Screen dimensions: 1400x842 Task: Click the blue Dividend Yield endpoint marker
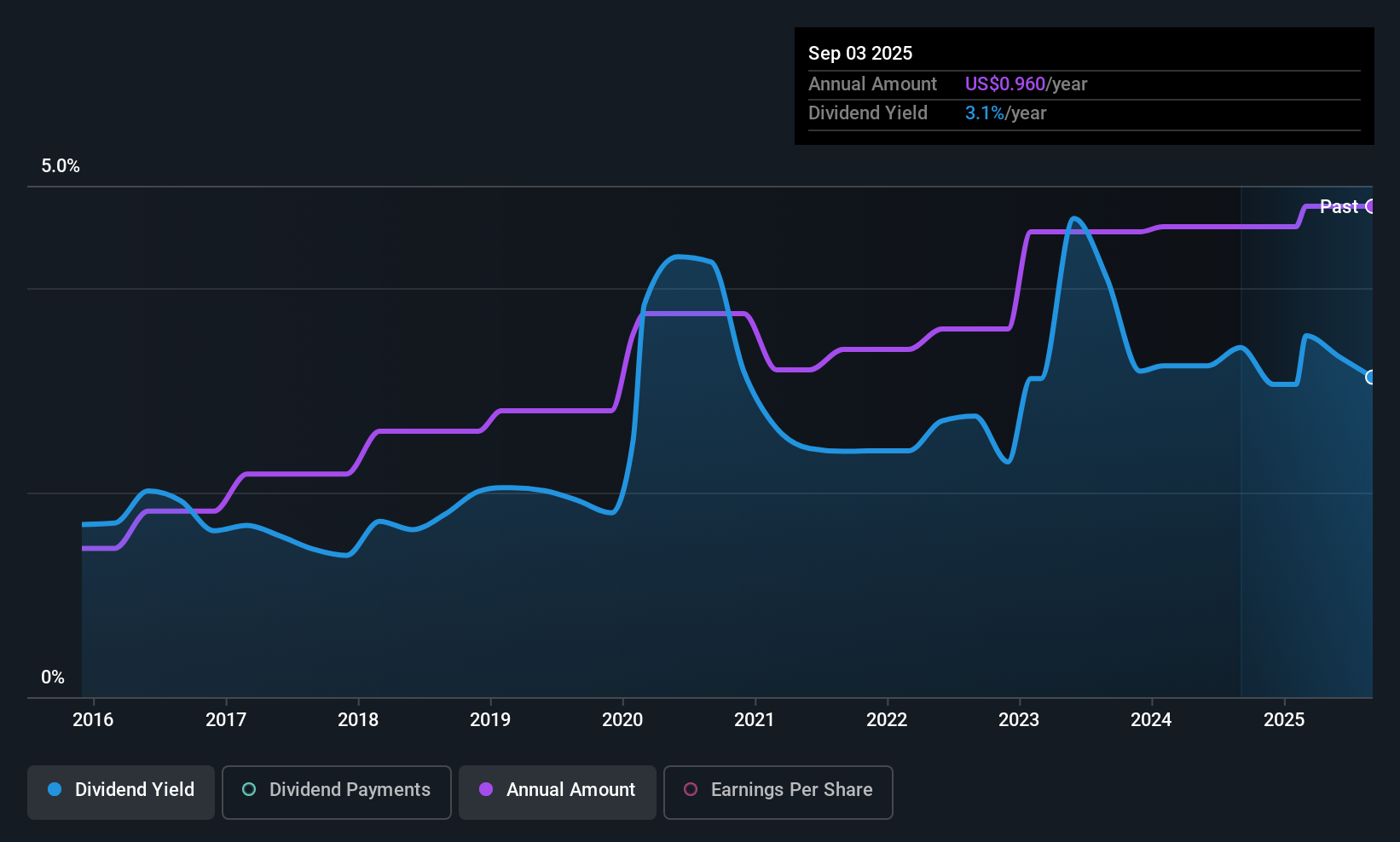tap(1371, 378)
